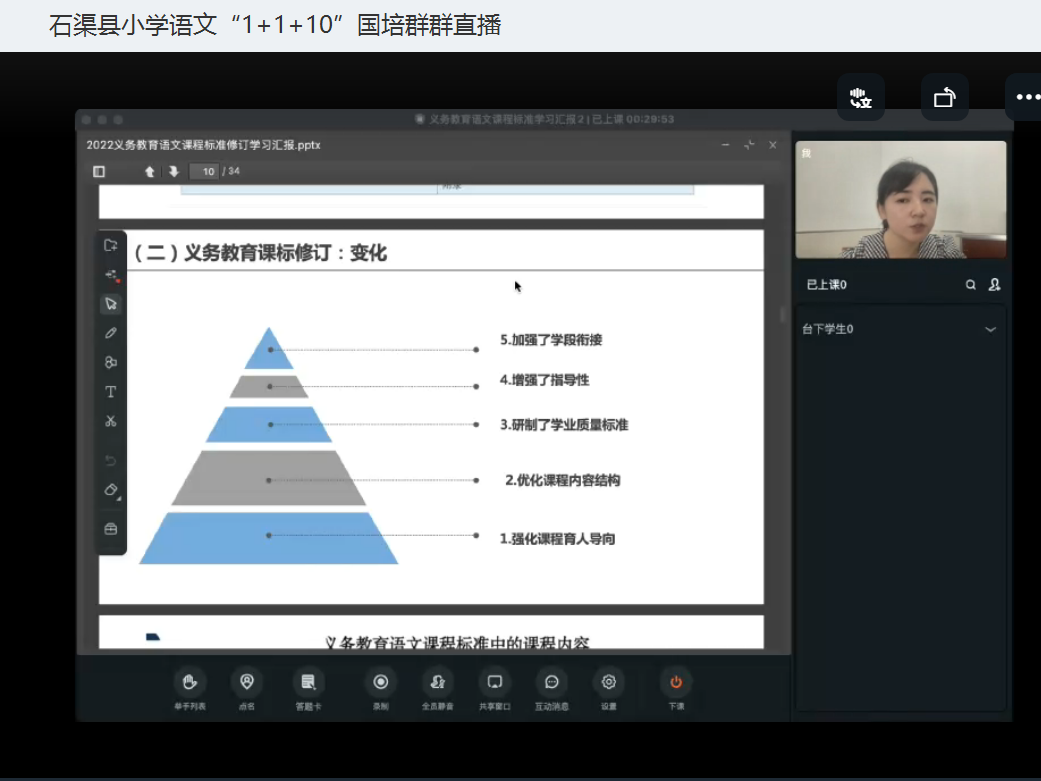Select the shapes tool

pos(111,362)
